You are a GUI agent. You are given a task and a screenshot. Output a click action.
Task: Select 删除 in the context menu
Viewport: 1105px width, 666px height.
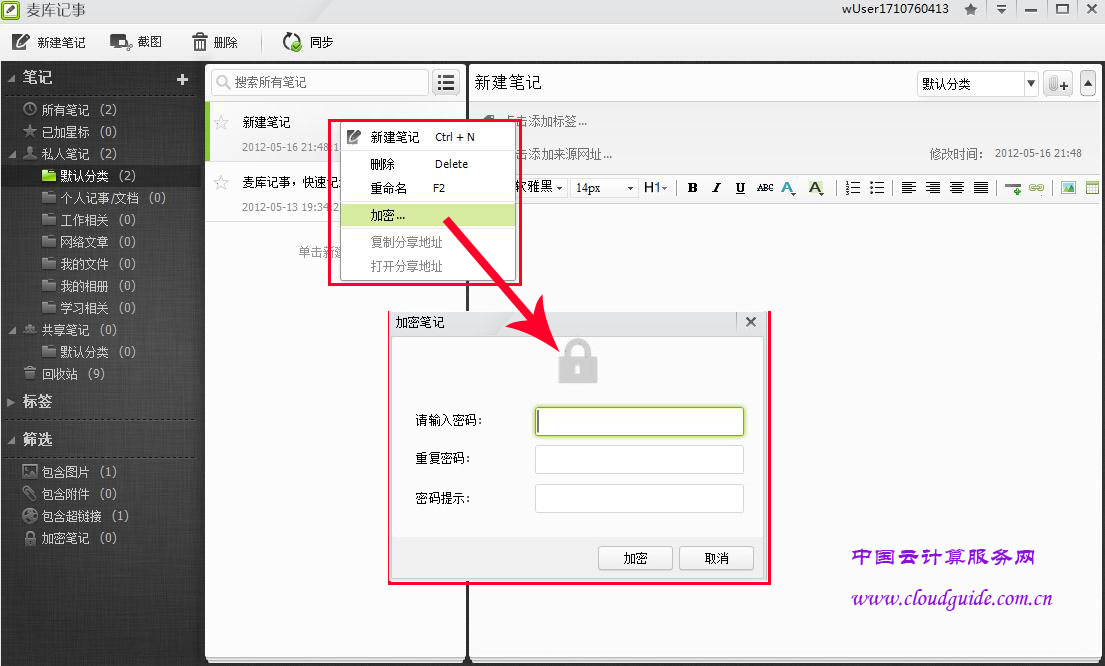click(428, 164)
